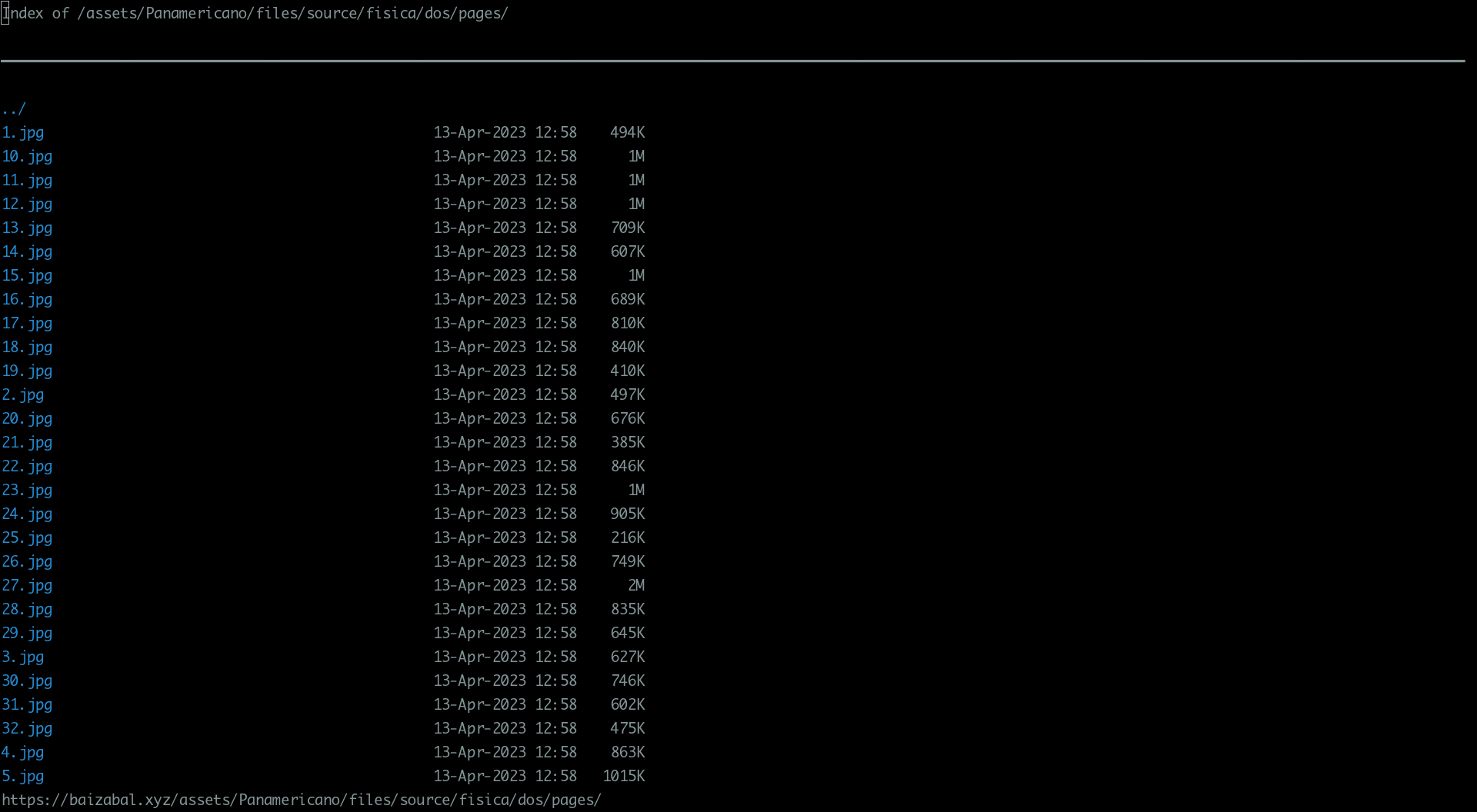The image size is (1477, 812).
Task: Open the 3.jpg file link
Action: (22, 657)
